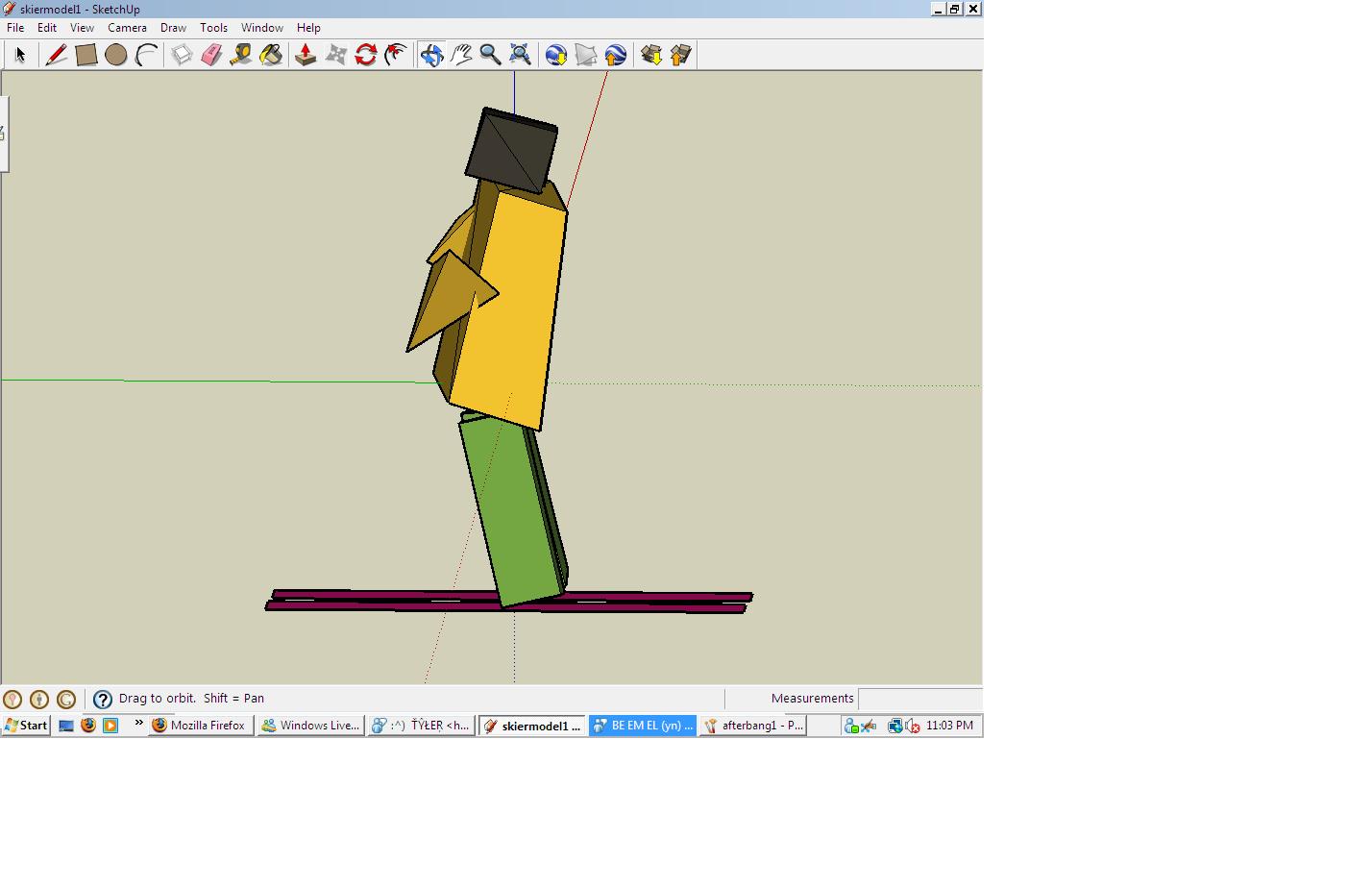Switch to Mozilla Firefox taskbar button
Viewport: 1372px width, 887px height.
click(199, 726)
